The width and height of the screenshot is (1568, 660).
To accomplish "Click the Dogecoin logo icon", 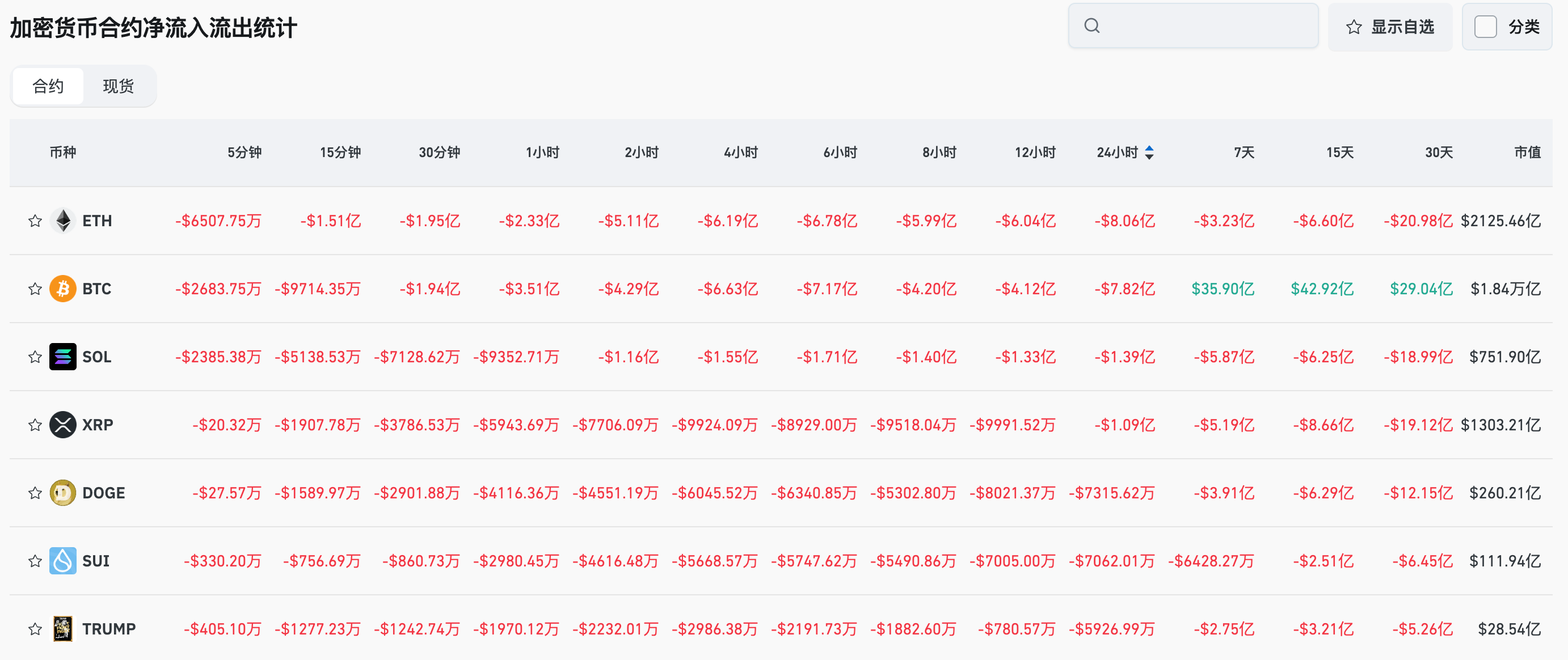I will pyautogui.click(x=63, y=493).
